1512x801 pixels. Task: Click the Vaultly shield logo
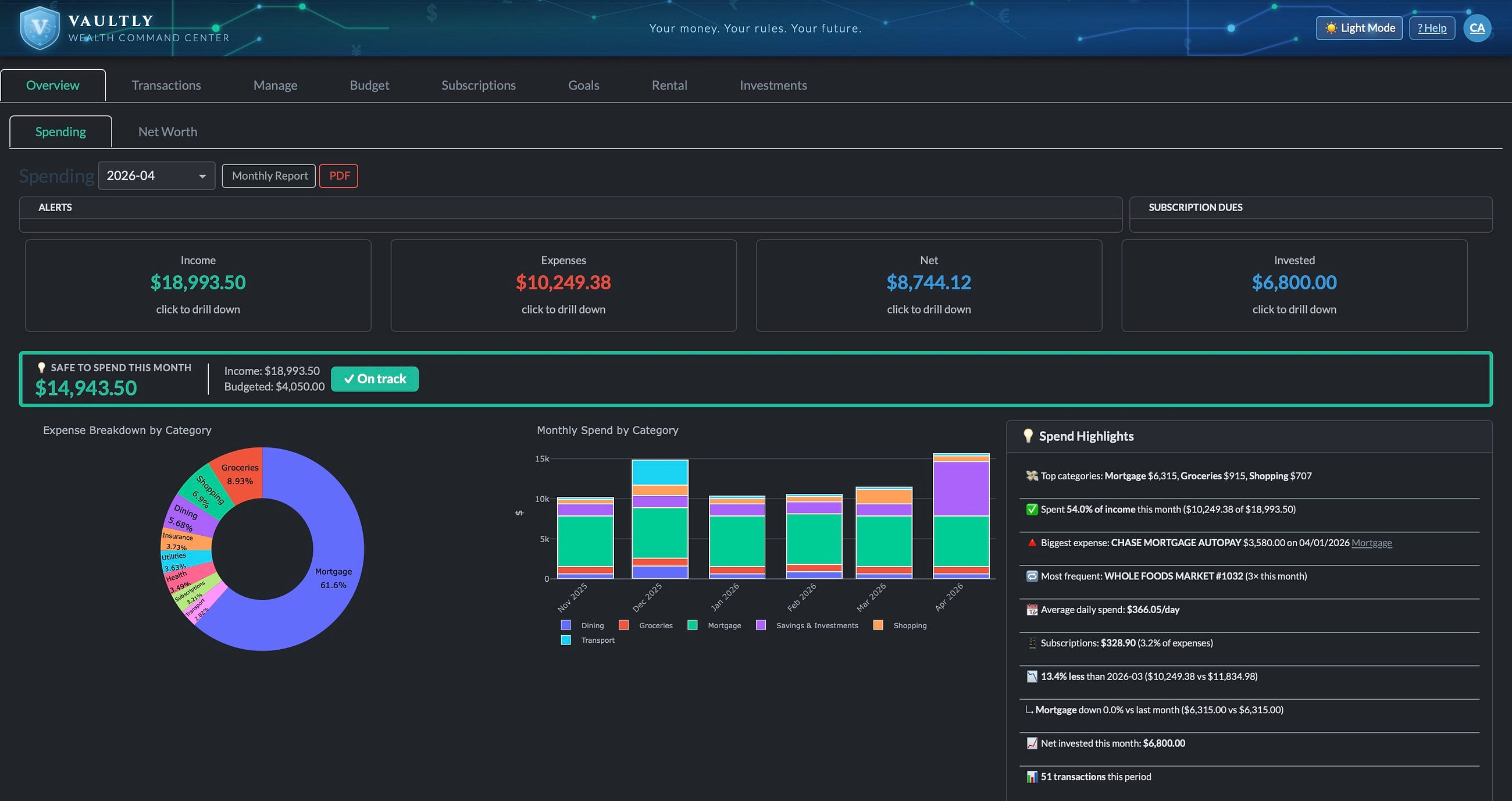click(x=40, y=27)
